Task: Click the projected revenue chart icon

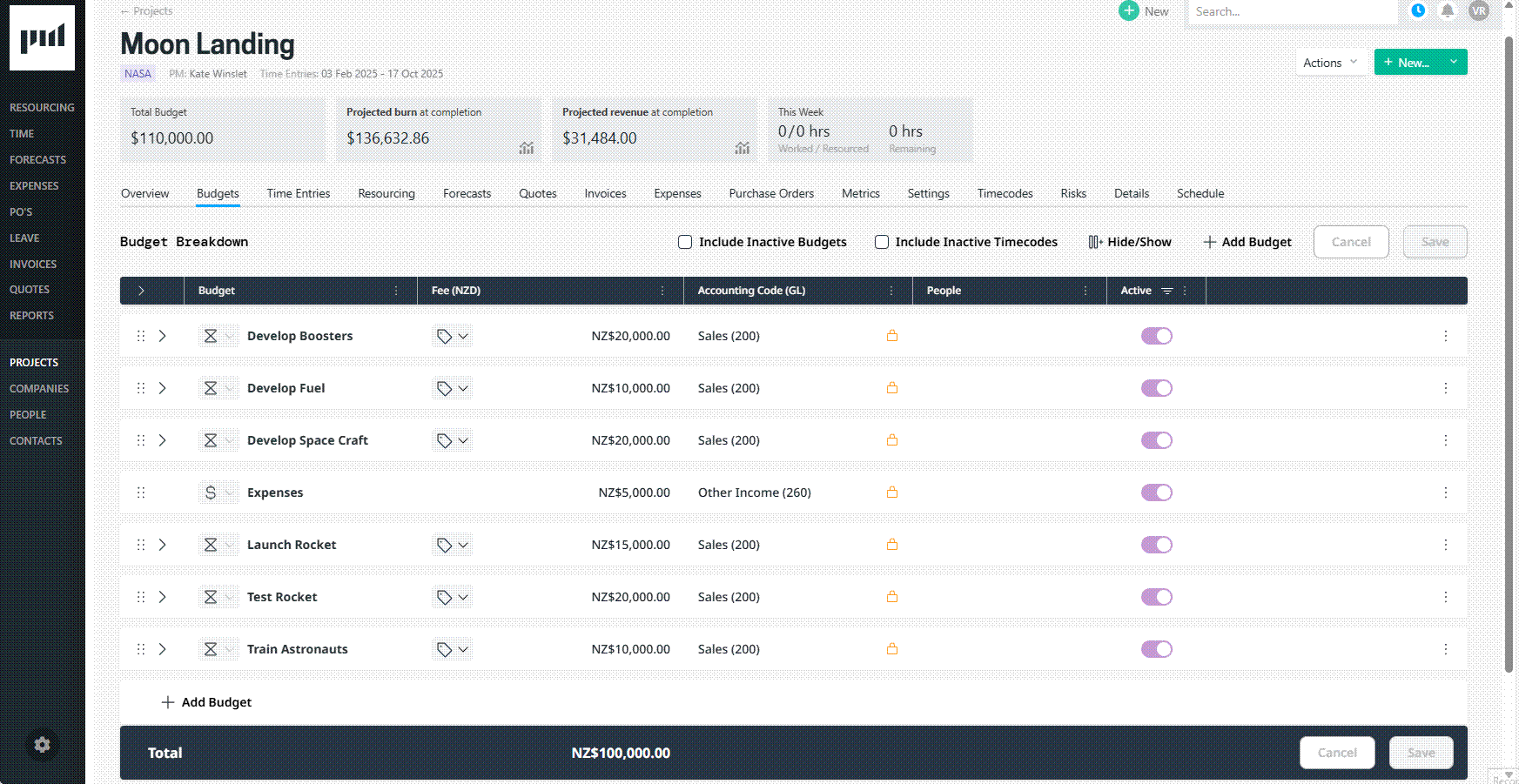Action: tap(742, 148)
